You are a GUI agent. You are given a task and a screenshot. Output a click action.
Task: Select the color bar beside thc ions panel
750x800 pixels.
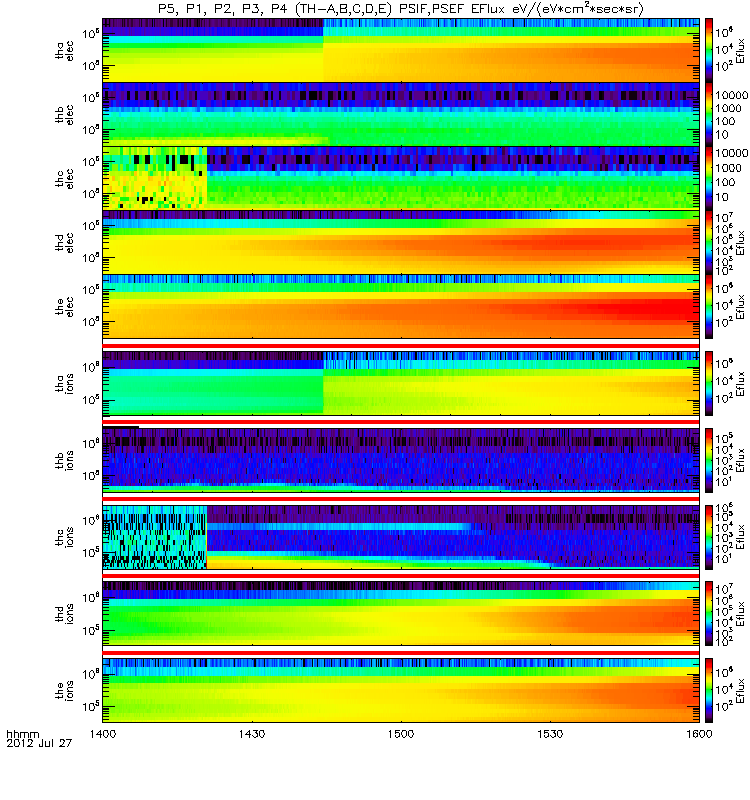pyautogui.click(x=709, y=537)
